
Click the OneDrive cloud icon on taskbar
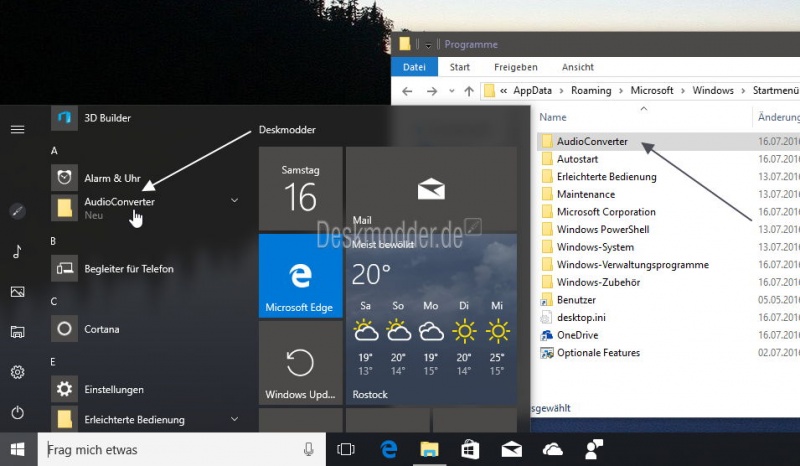click(x=553, y=449)
